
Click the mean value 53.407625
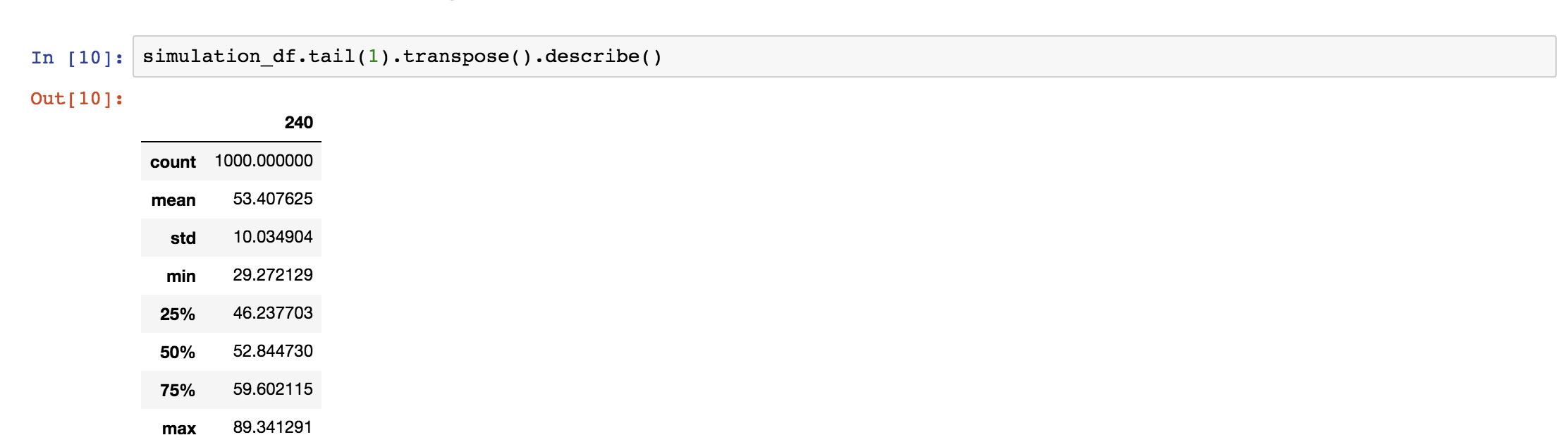click(x=273, y=199)
